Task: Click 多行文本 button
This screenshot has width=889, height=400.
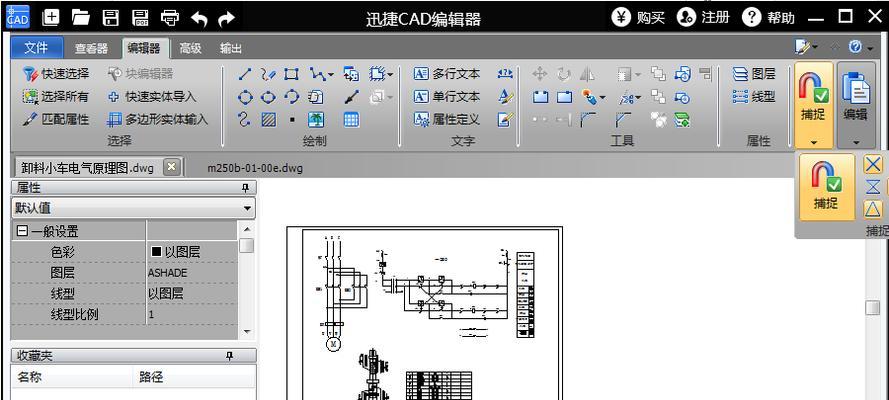Action: pyautogui.click(x=447, y=74)
